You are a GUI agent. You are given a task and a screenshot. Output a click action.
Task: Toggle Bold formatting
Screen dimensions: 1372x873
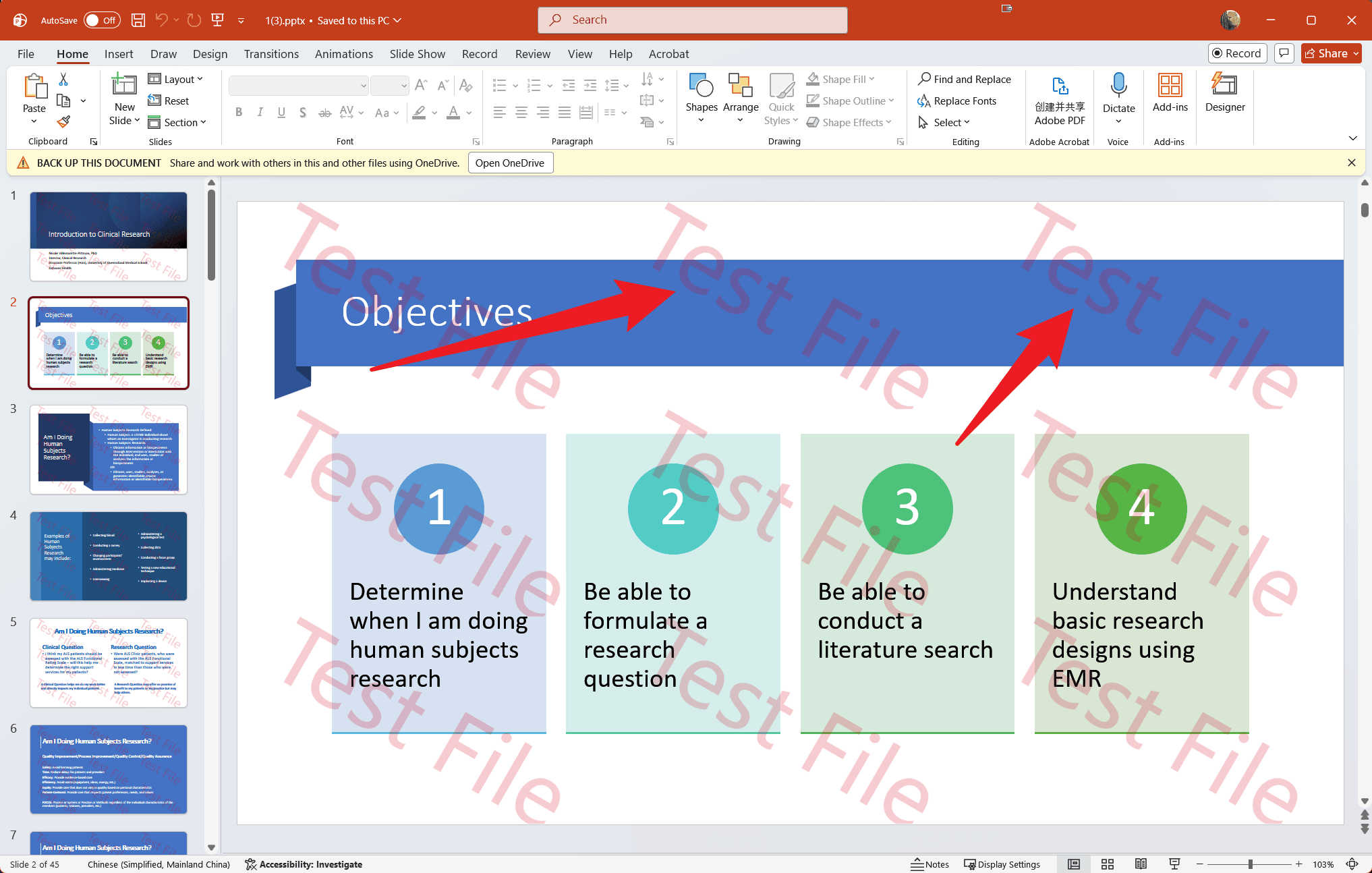pyautogui.click(x=238, y=113)
